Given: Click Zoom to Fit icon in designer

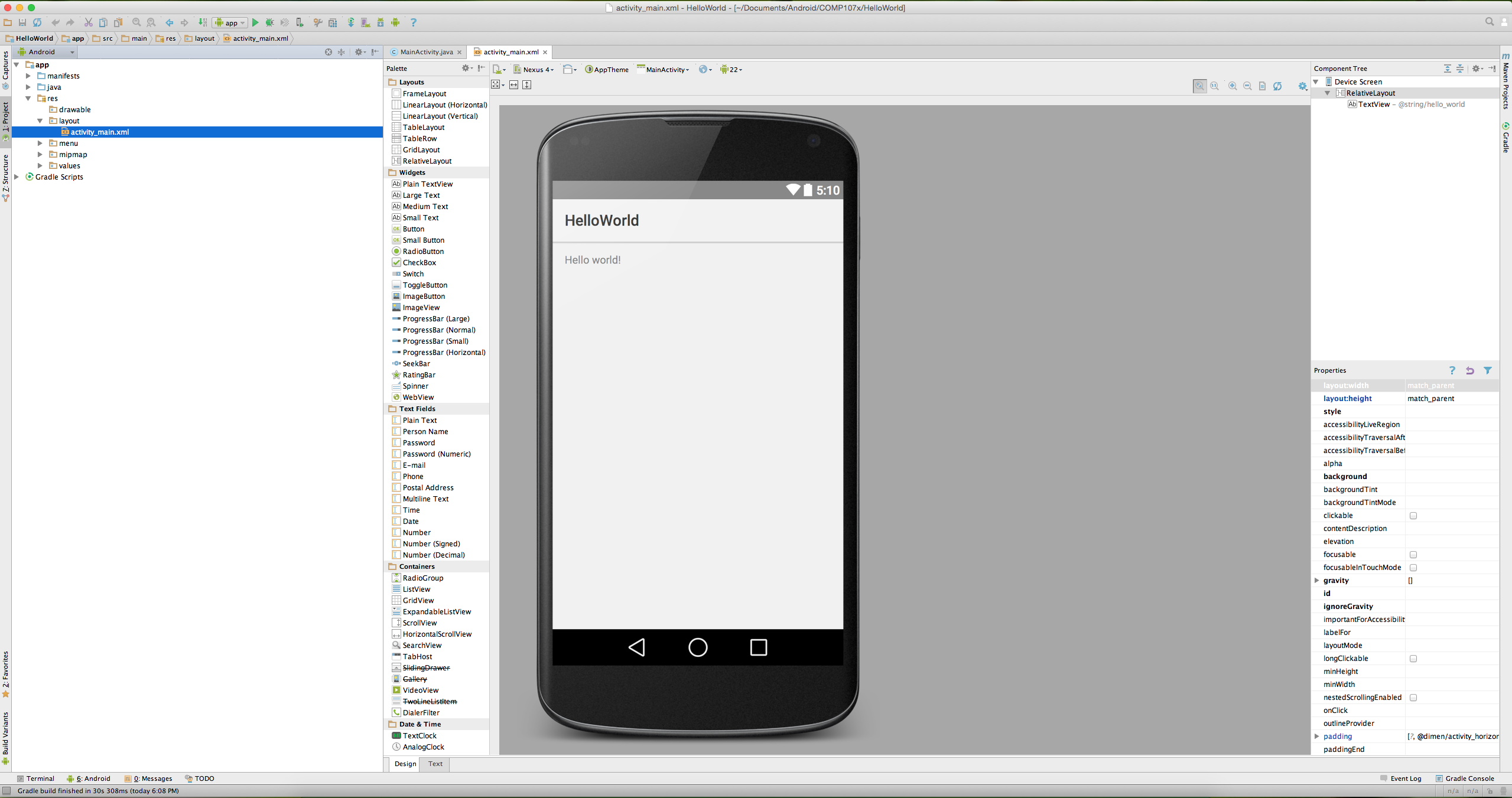Looking at the screenshot, I should (1199, 86).
